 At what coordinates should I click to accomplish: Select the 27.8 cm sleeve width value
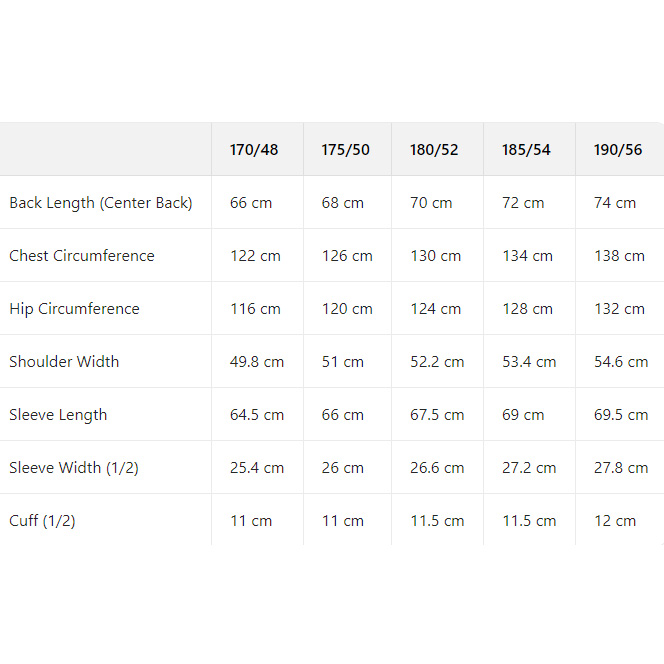point(621,468)
